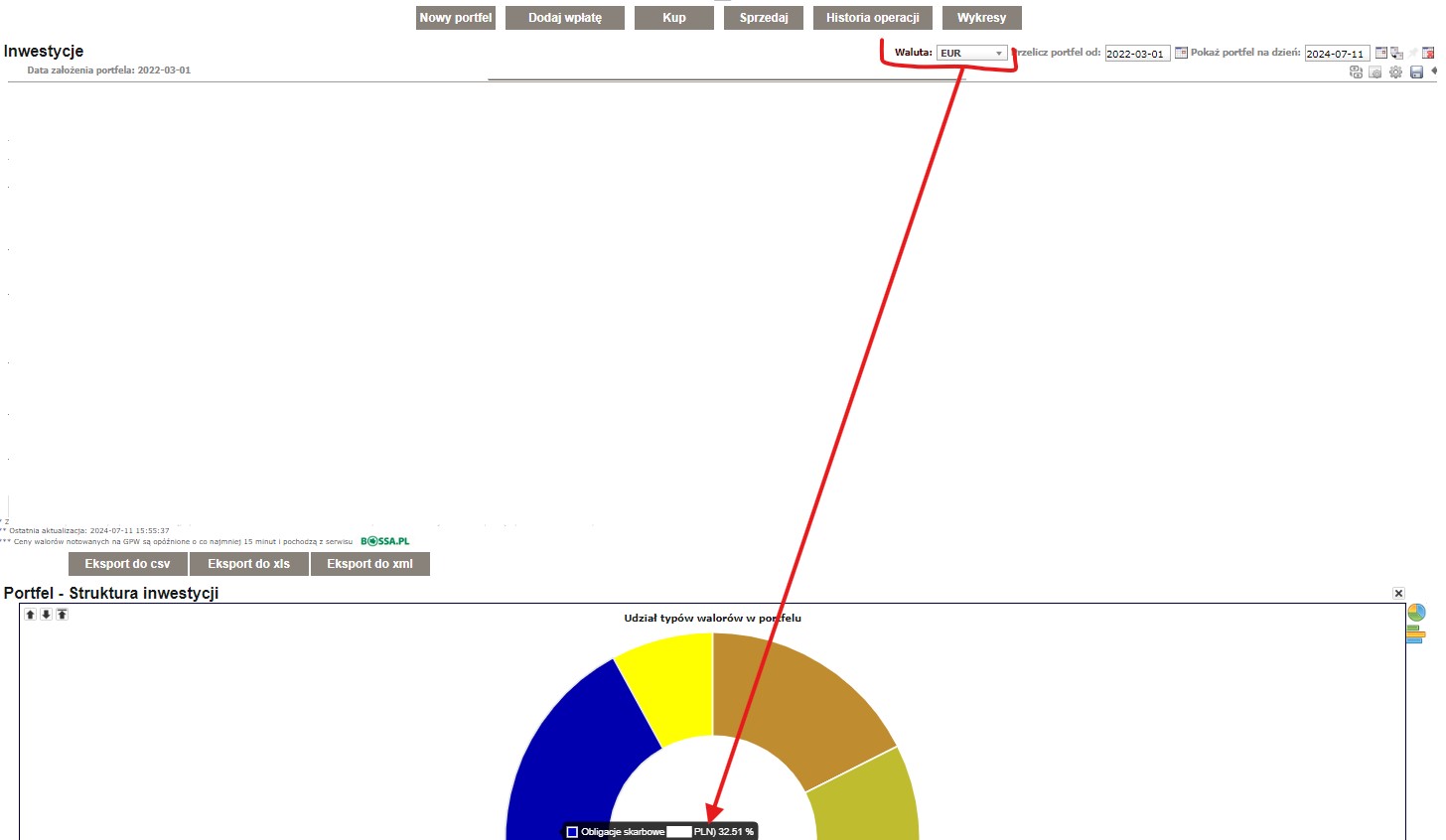Open calendar next to 2022-03-01 date

click(x=1181, y=53)
